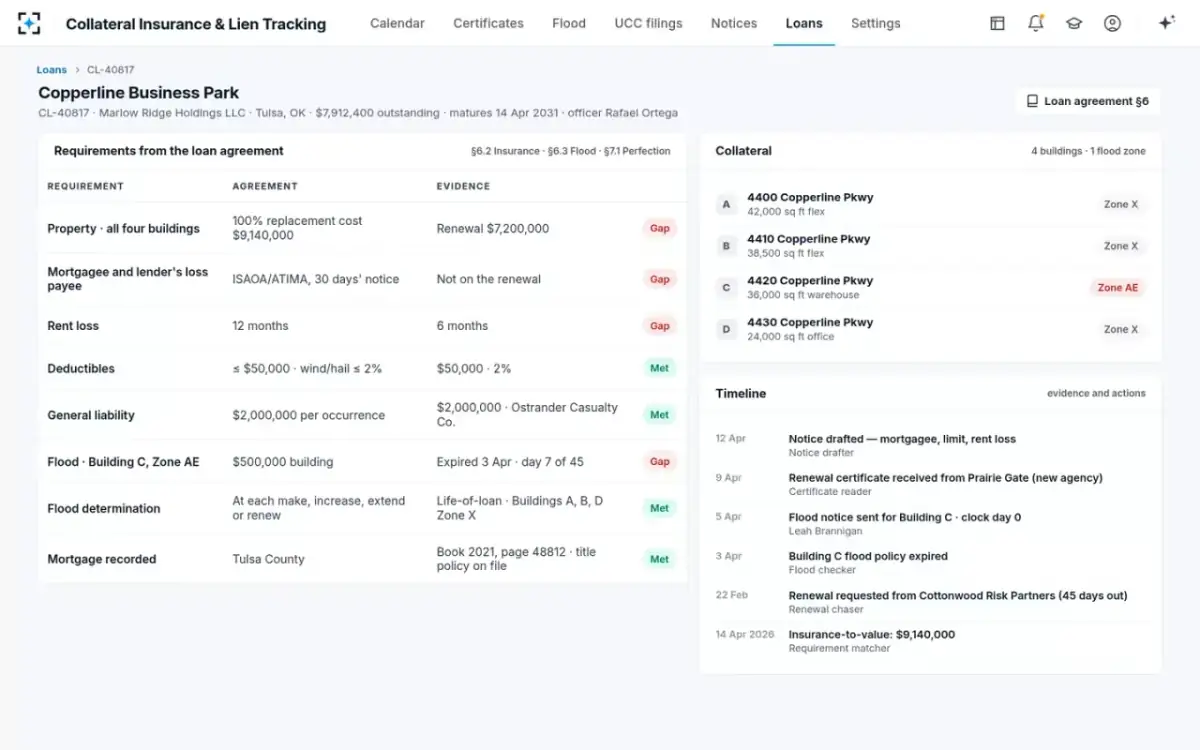Select the Loans tab
Screen dimensions: 1200x750
click(x=804, y=23)
